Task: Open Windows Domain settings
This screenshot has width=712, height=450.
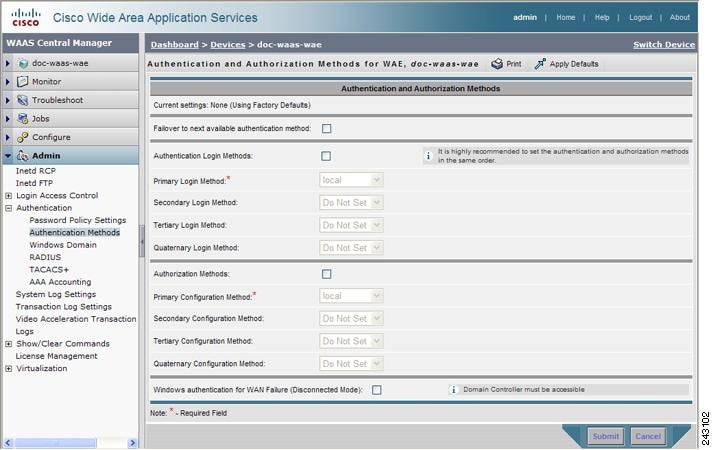Action: [63, 245]
